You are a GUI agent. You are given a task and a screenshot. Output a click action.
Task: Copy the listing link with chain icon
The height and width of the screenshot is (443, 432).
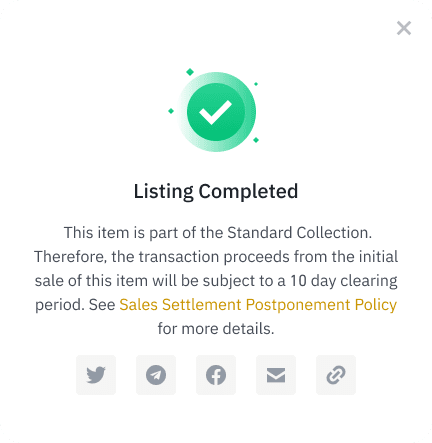[x=336, y=375]
